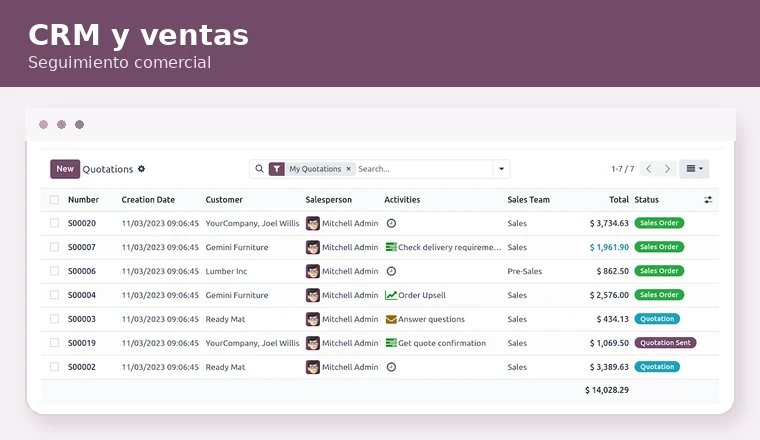Click the search magnifier icon
Viewport: 760px width, 440px height.
coord(259,169)
